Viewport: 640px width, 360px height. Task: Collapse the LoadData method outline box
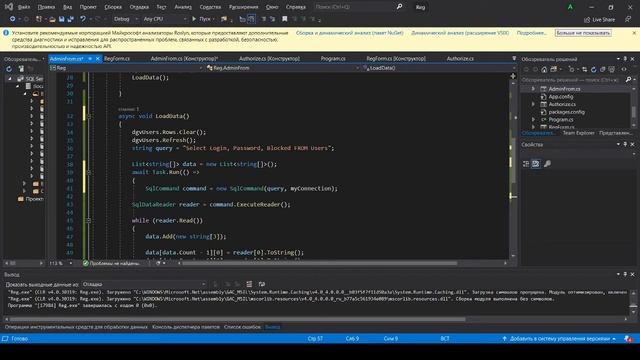click(89, 116)
